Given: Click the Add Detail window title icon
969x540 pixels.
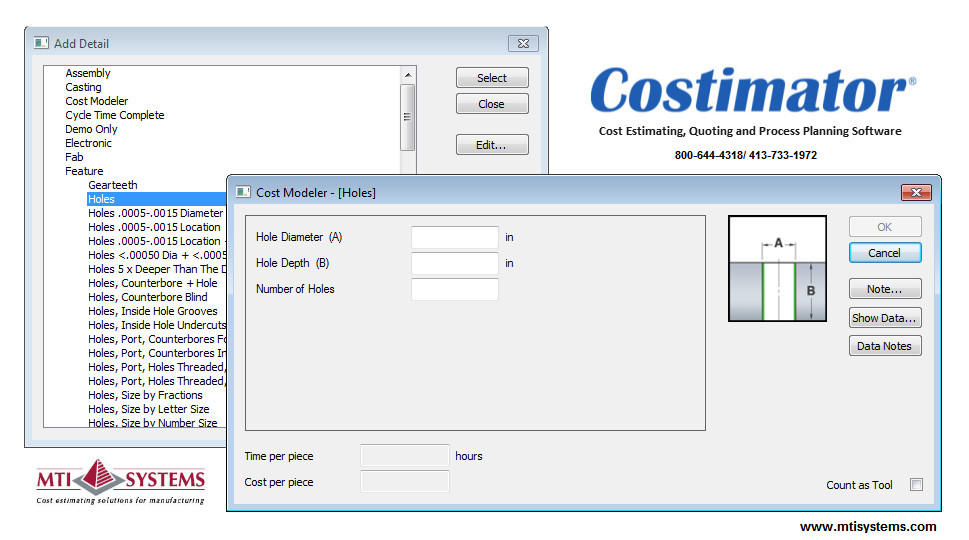Looking at the screenshot, I should [41, 43].
